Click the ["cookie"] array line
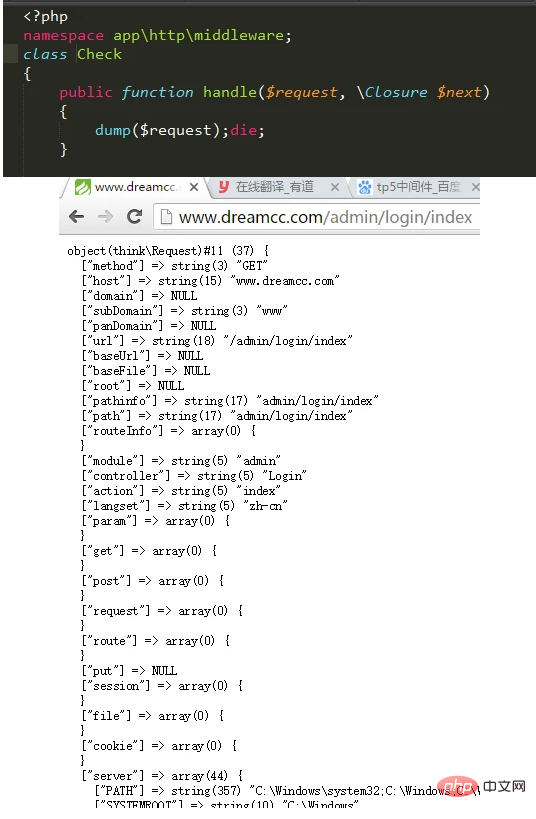536x819 pixels. click(x=159, y=746)
